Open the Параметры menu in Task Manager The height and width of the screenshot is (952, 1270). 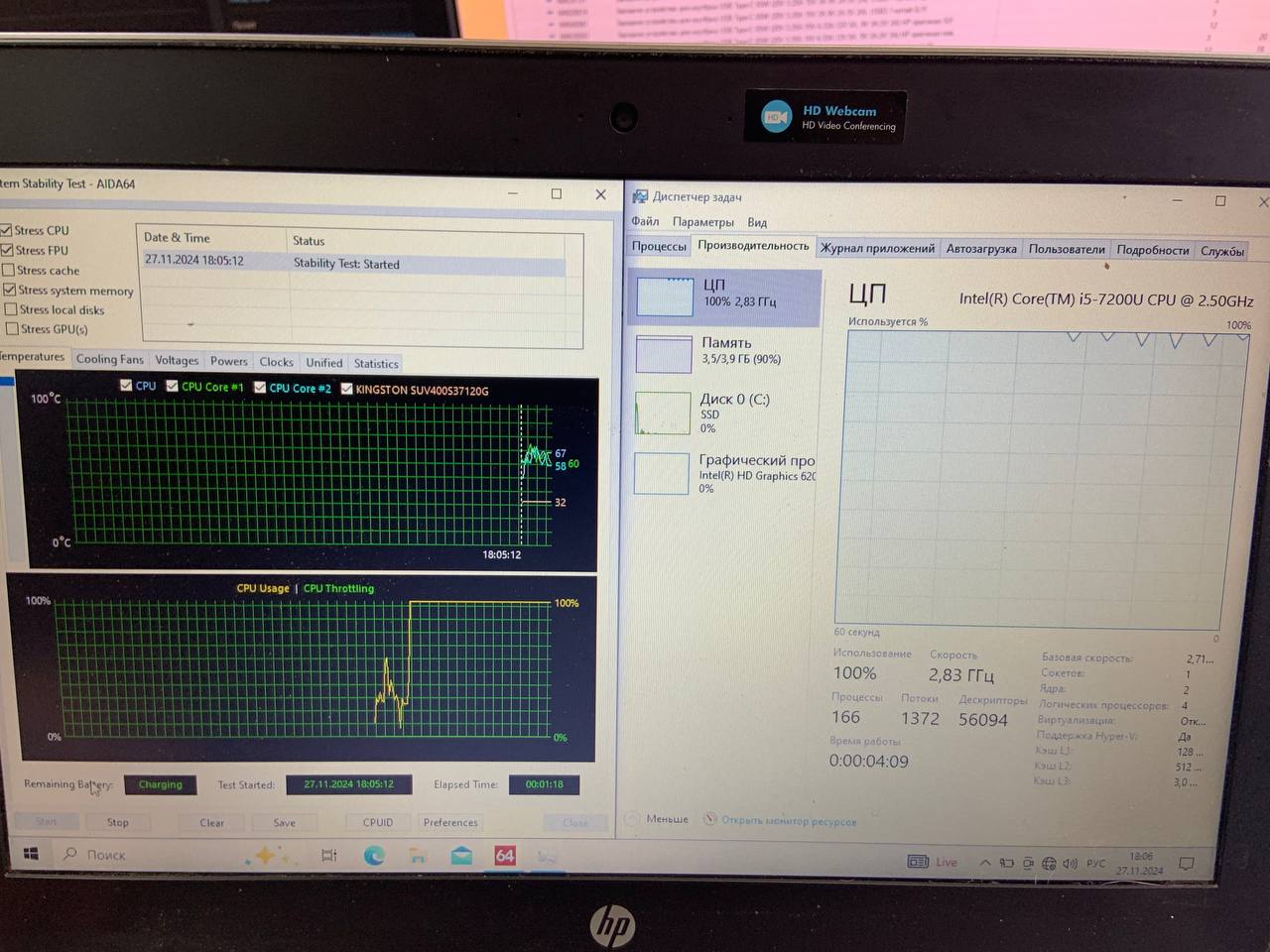click(702, 222)
